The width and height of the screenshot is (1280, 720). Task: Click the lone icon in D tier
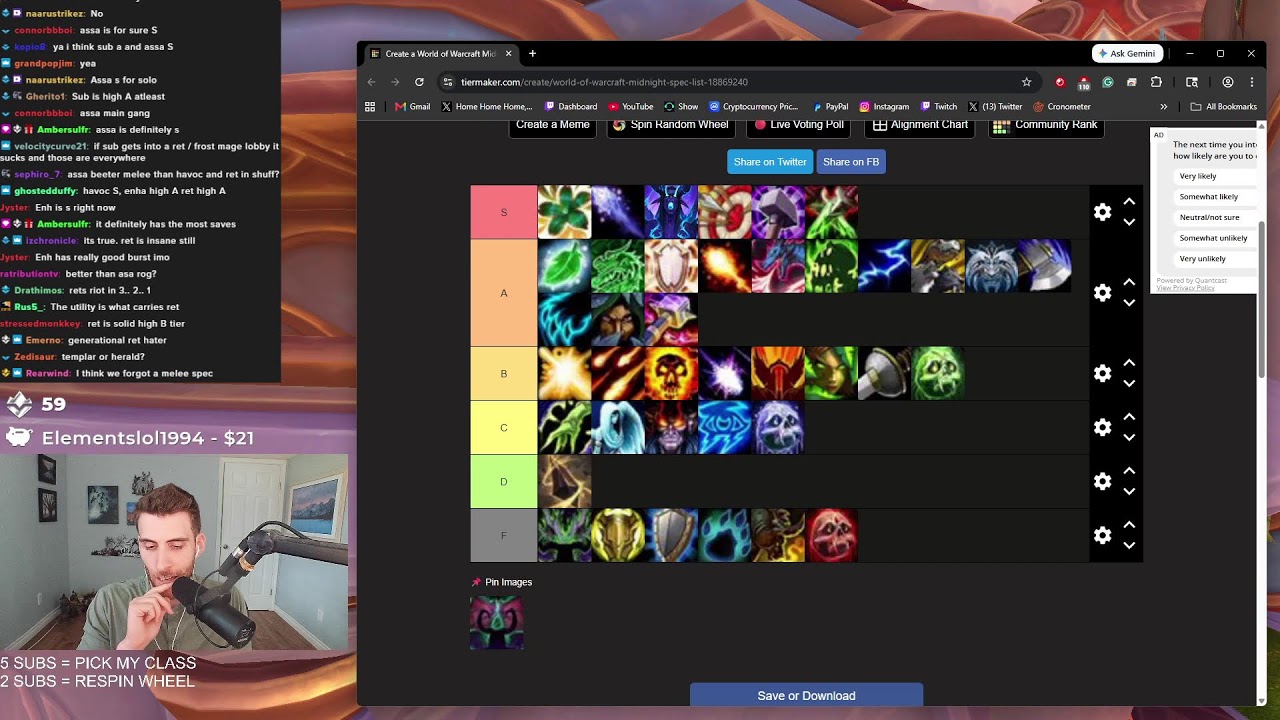(564, 482)
